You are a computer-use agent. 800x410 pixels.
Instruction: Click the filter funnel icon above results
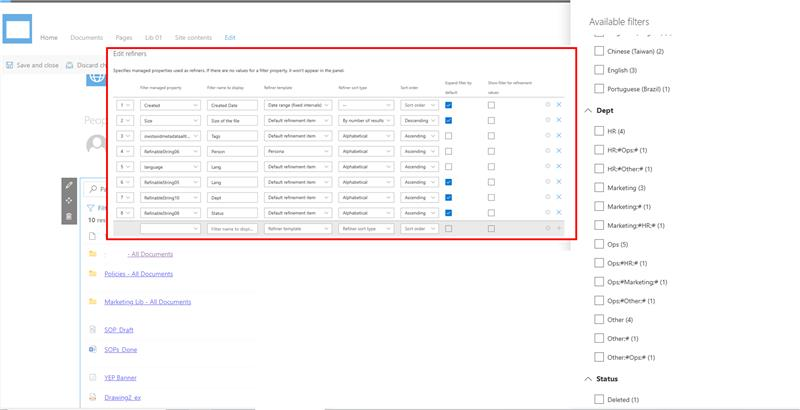(90, 208)
